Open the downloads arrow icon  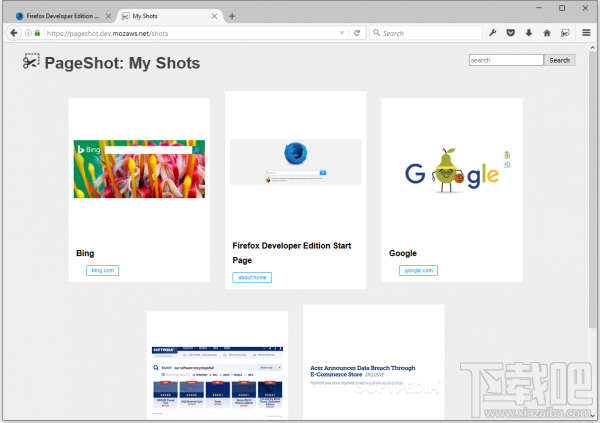tap(528, 33)
